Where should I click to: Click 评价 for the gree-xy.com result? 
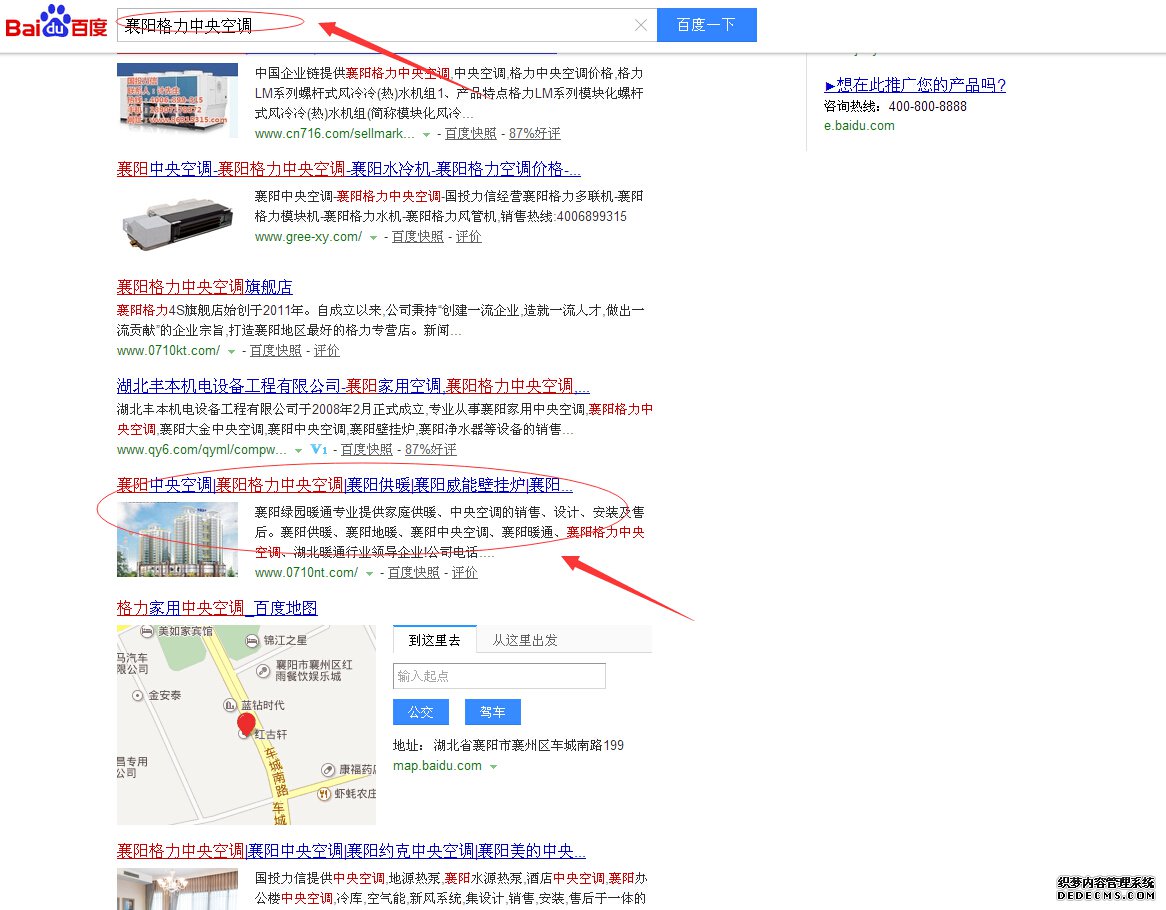coord(468,236)
